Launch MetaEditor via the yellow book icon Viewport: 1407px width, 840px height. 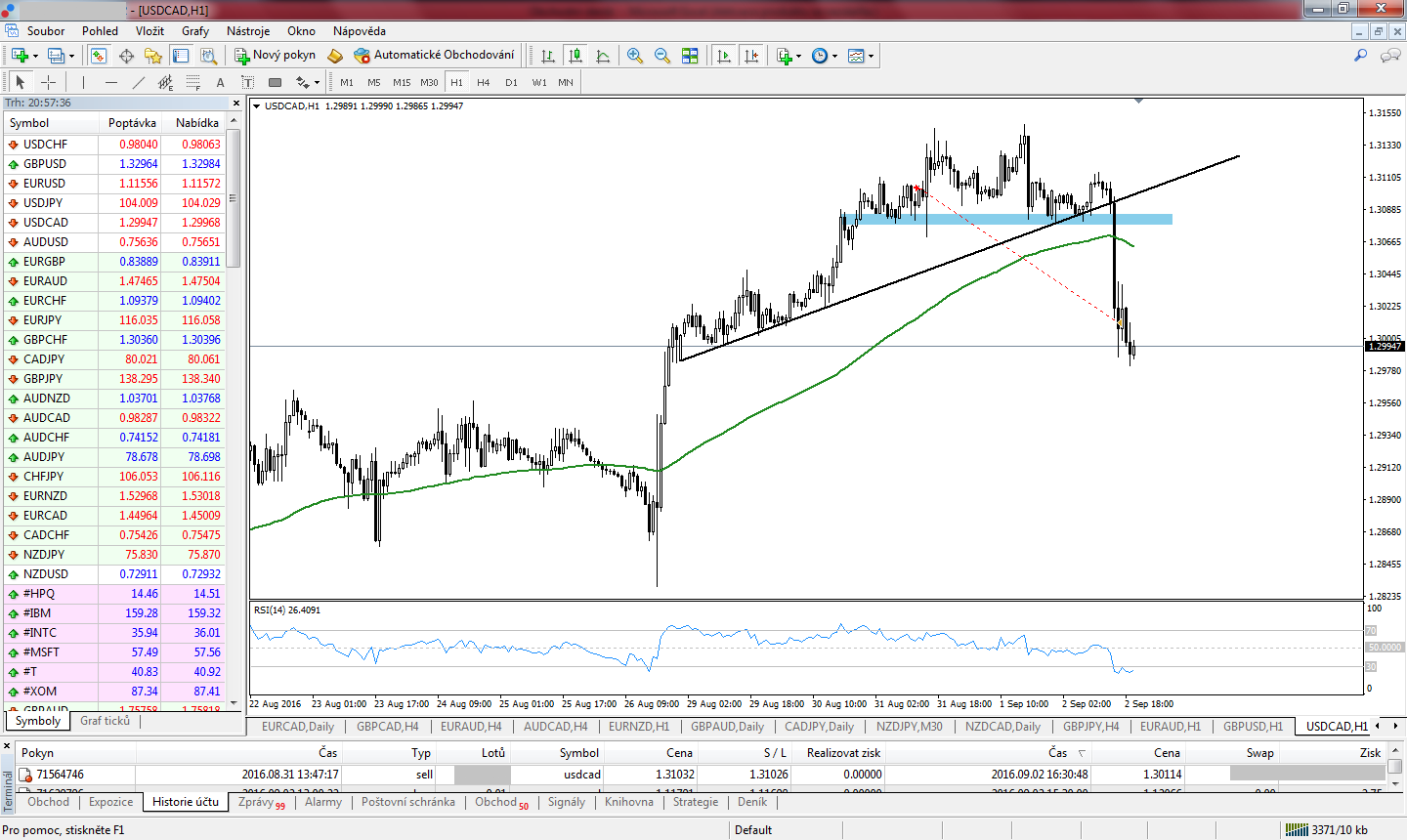pos(335,56)
